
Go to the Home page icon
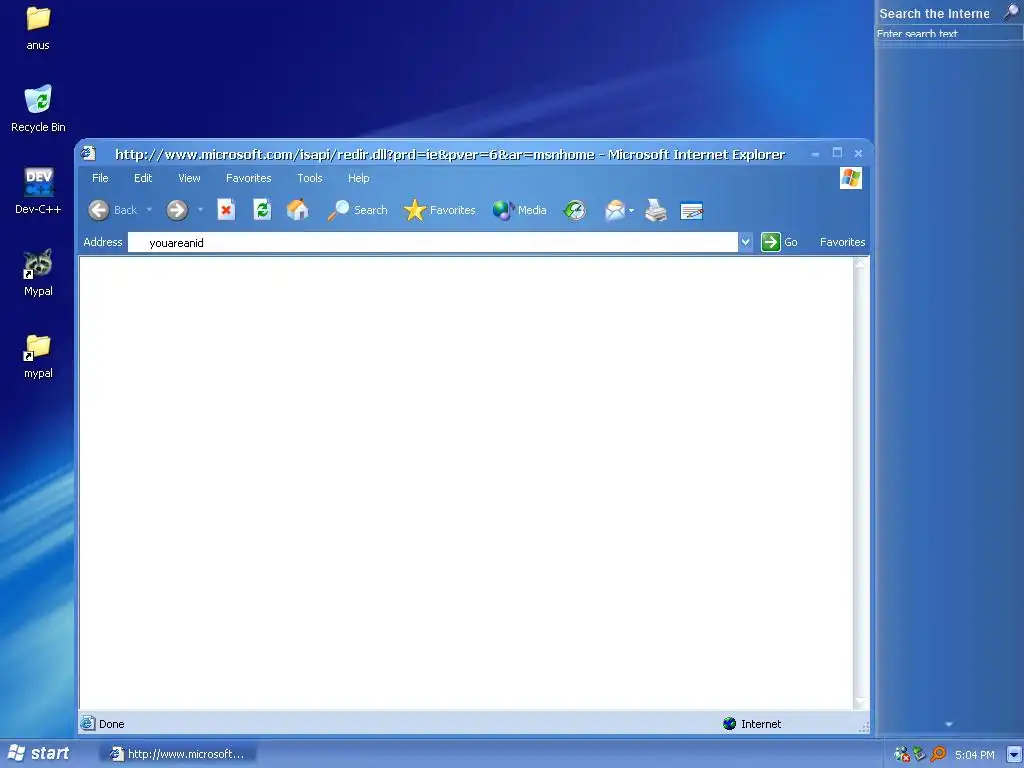[x=298, y=210]
